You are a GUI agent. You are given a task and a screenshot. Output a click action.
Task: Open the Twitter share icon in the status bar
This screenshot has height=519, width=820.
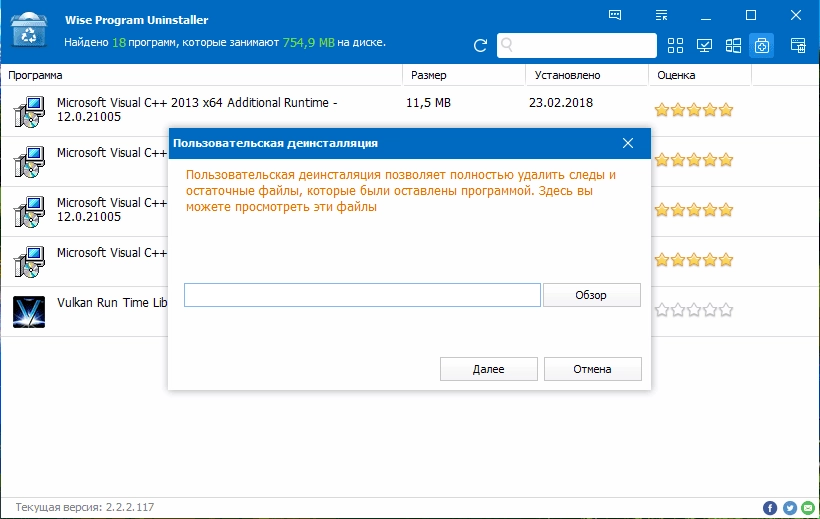(790, 507)
